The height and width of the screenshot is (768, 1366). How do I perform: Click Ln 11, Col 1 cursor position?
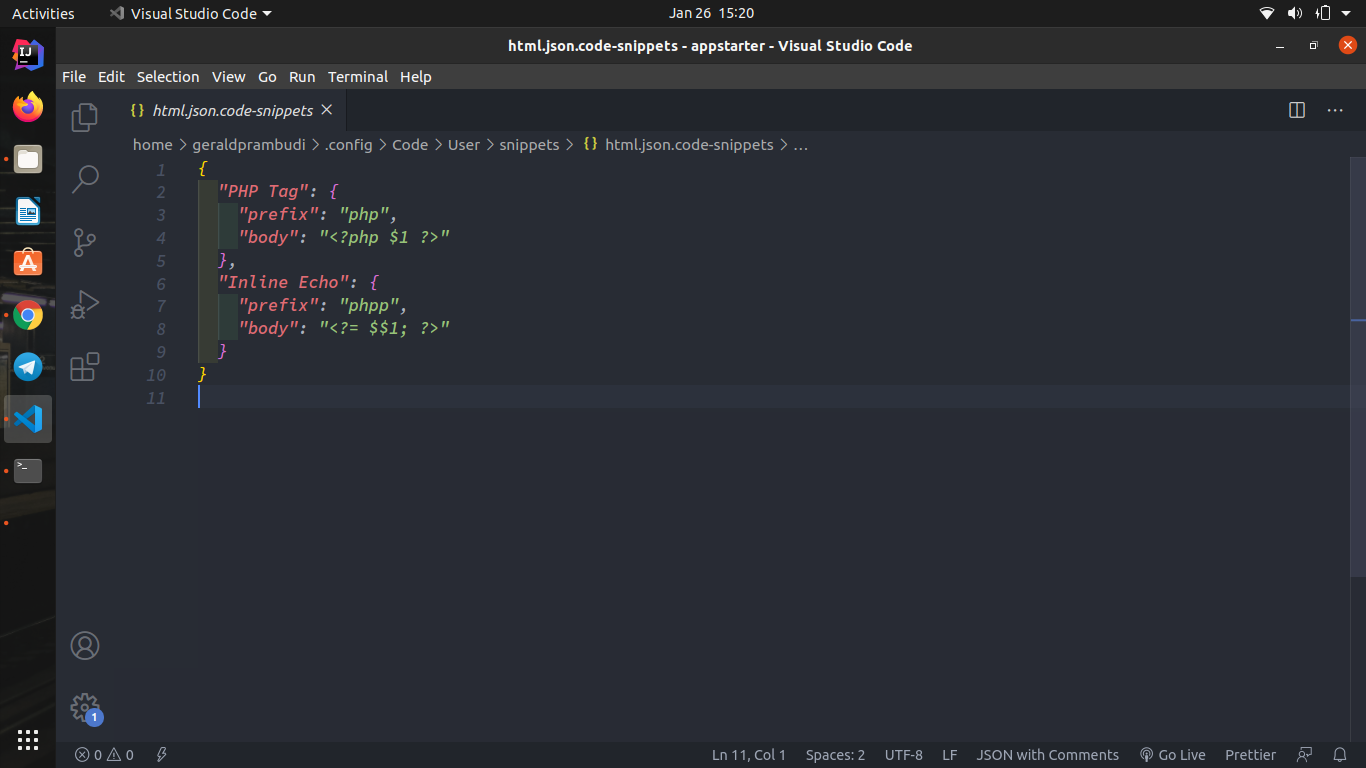pyautogui.click(x=749, y=755)
